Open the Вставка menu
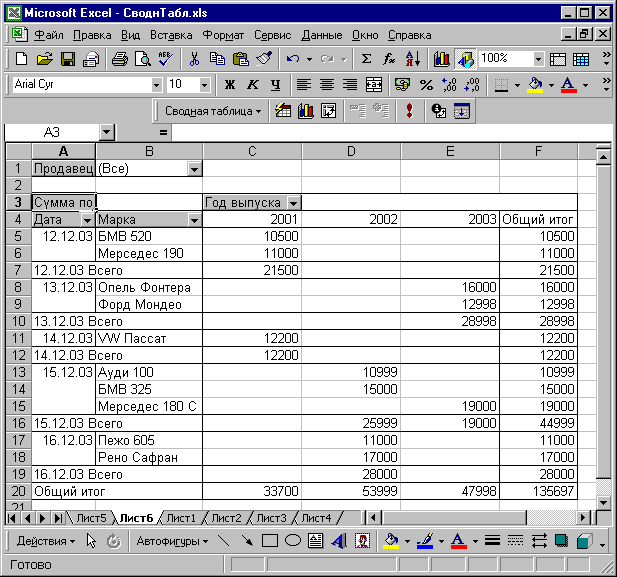Image resolution: width=617 pixels, height=577 pixels. point(171,35)
